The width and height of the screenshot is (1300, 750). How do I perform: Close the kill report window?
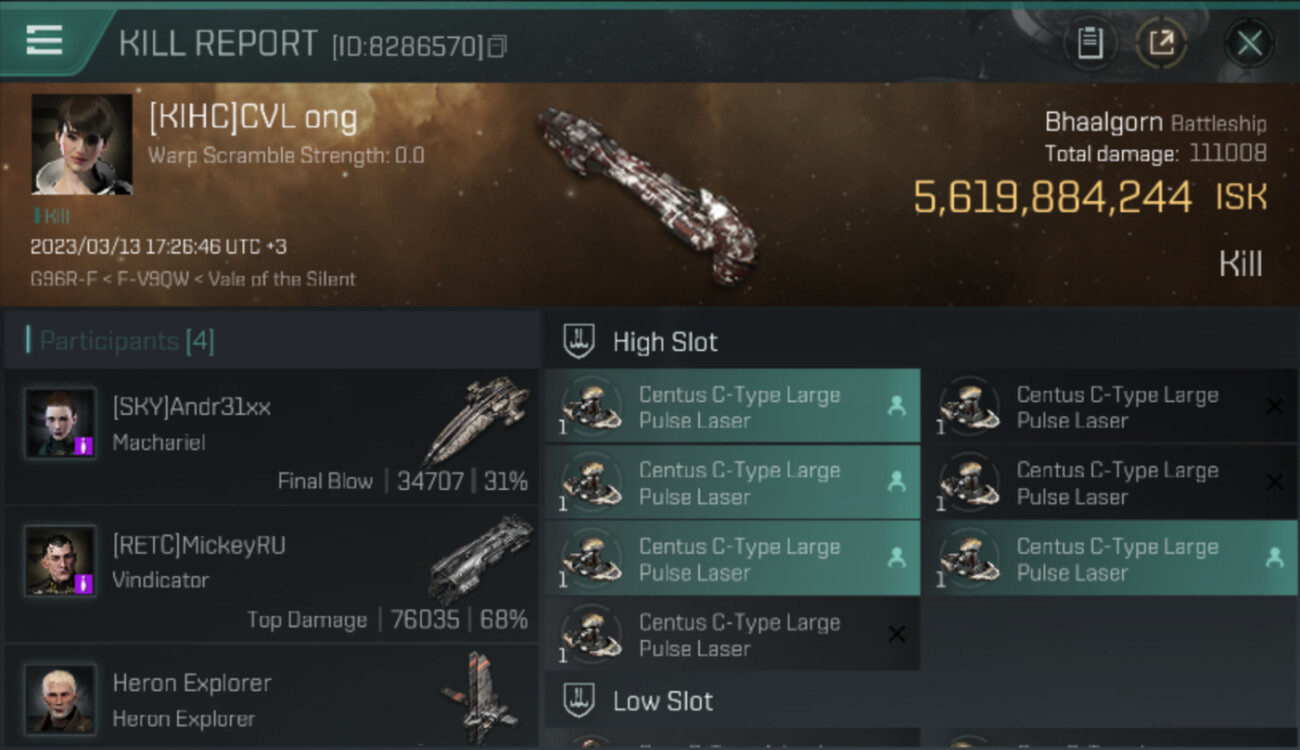[x=1249, y=43]
